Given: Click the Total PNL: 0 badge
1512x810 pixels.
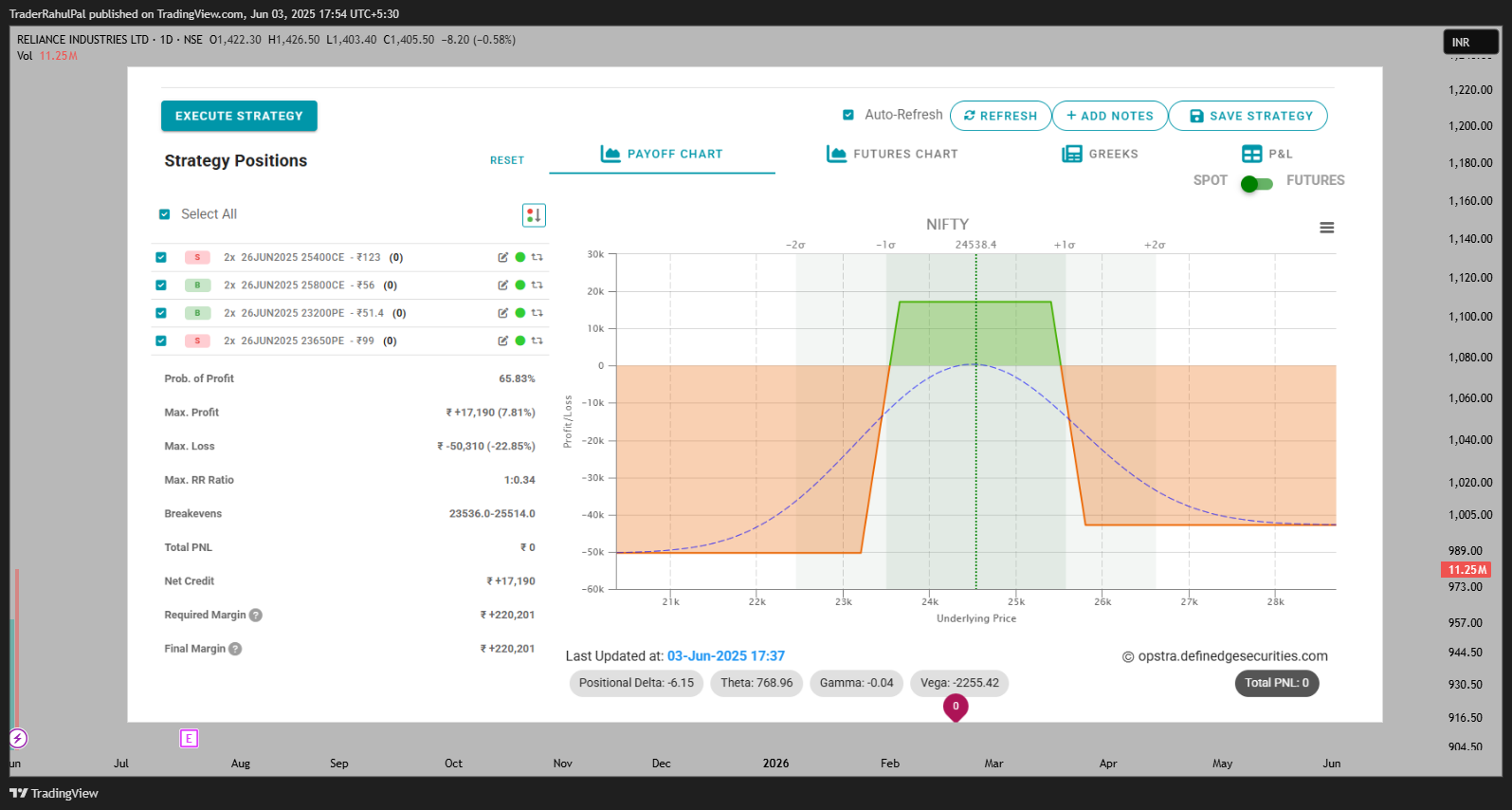Looking at the screenshot, I should coord(1277,683).
